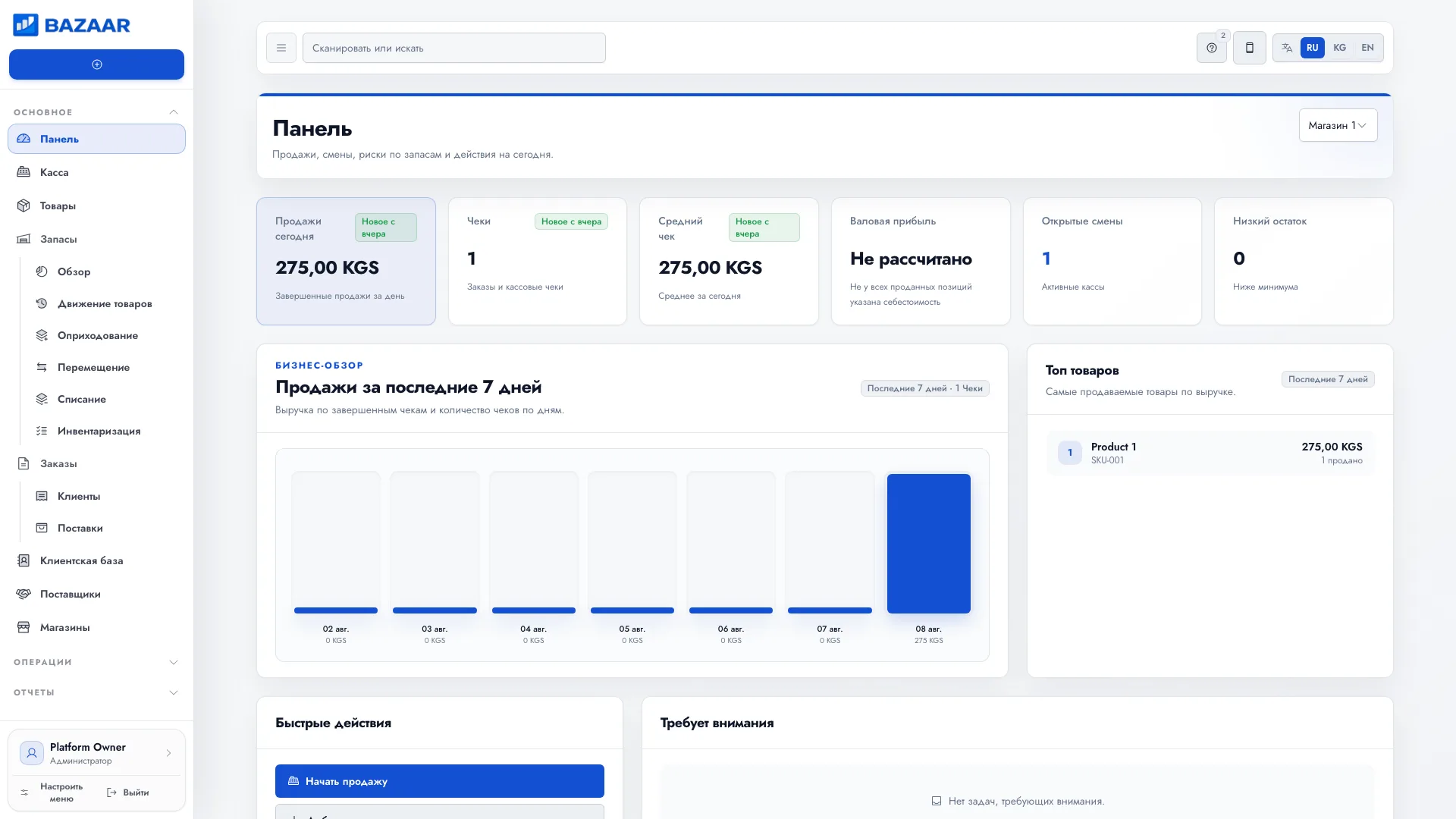Image resolution: width=1456 pixels, height=819 pixels.
Task: Select the Чеки stats card
Action: click(538, 262)
